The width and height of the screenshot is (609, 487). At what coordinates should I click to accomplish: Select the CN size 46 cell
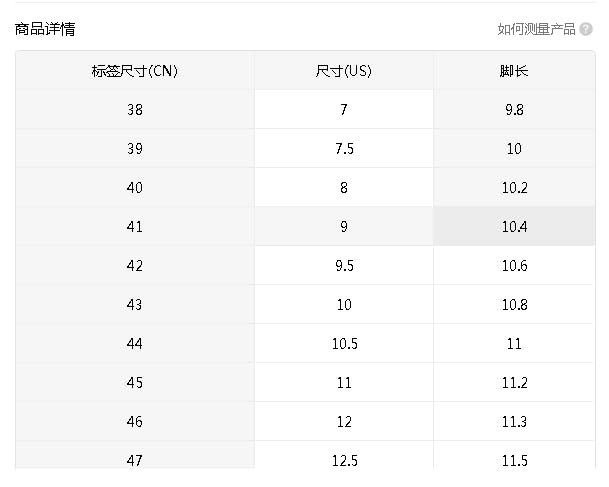pyautogui.click(x=135, y=422)
